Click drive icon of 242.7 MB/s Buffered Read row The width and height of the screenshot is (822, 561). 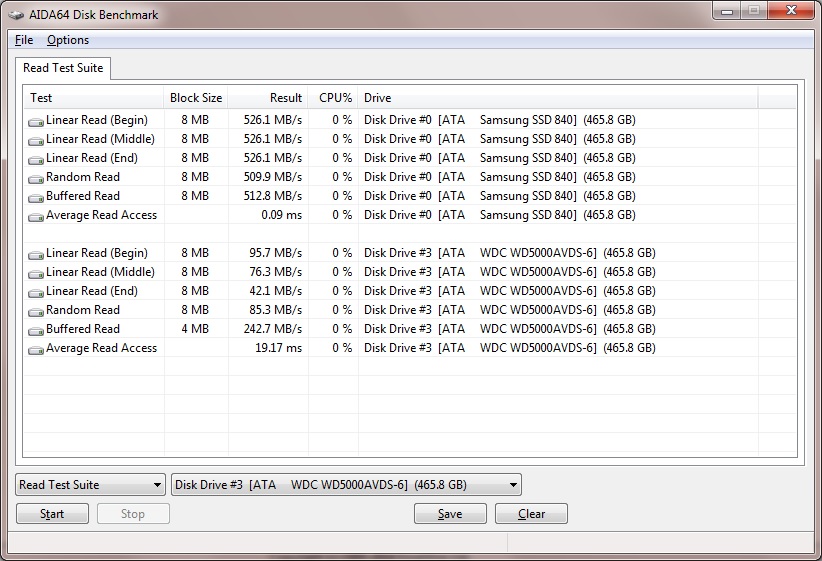36,331
